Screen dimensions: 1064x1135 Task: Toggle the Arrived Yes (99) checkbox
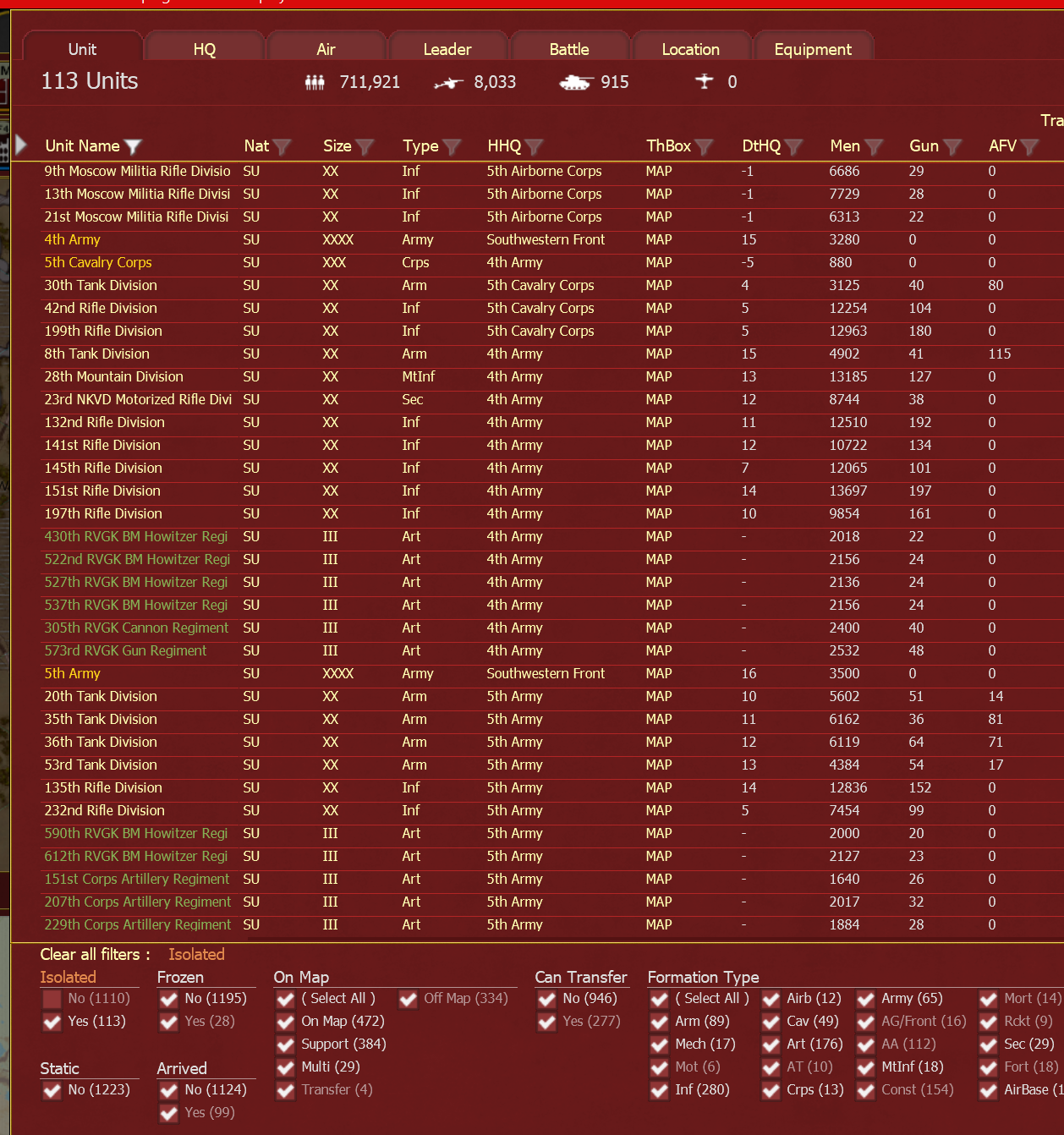coord(169,1113)
